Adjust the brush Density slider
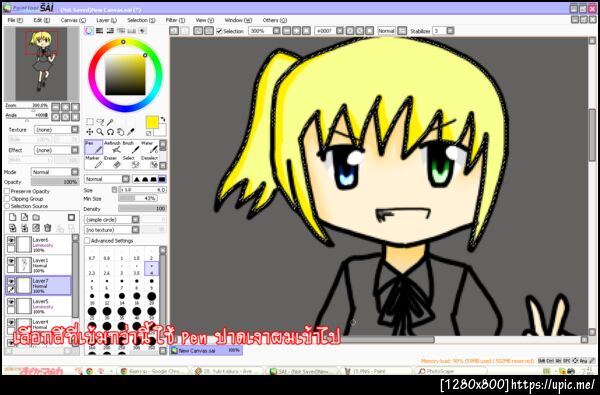 click(x=142, y=209)
